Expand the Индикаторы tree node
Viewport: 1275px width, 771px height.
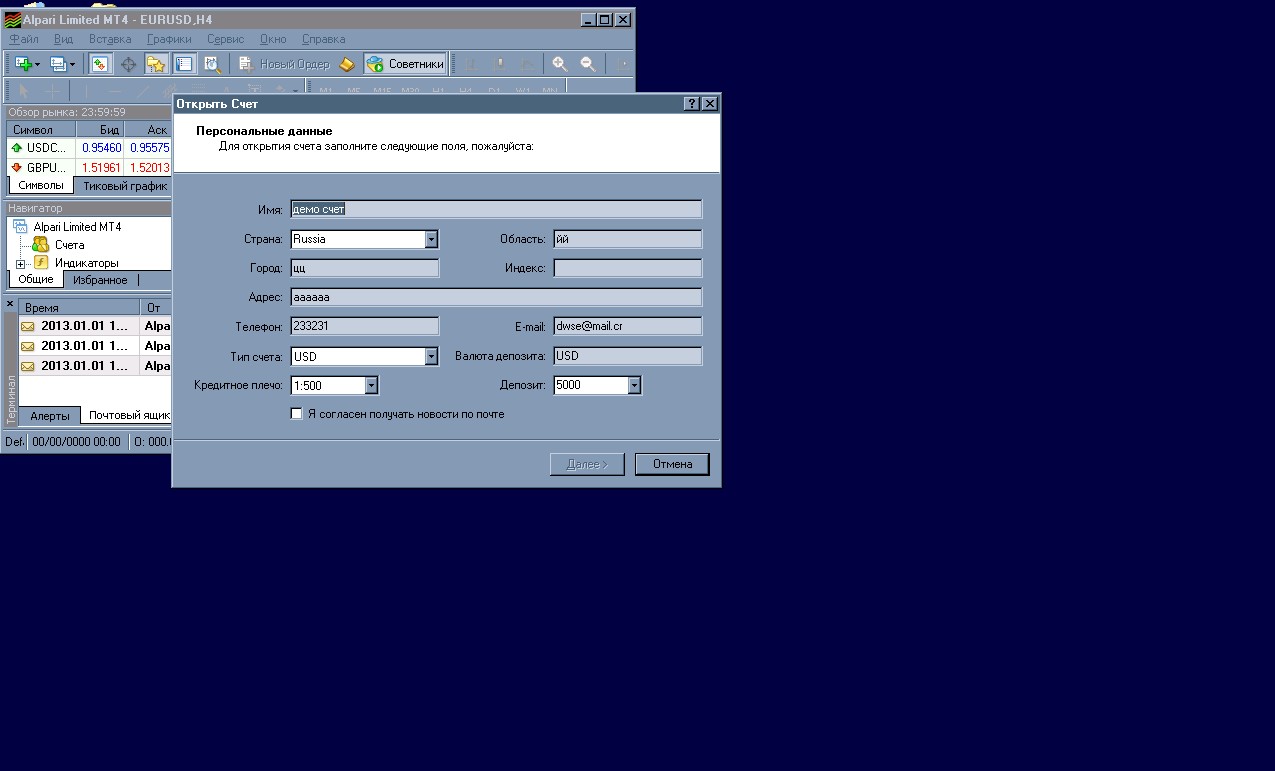pyautogui.click(x=20, y=264)
